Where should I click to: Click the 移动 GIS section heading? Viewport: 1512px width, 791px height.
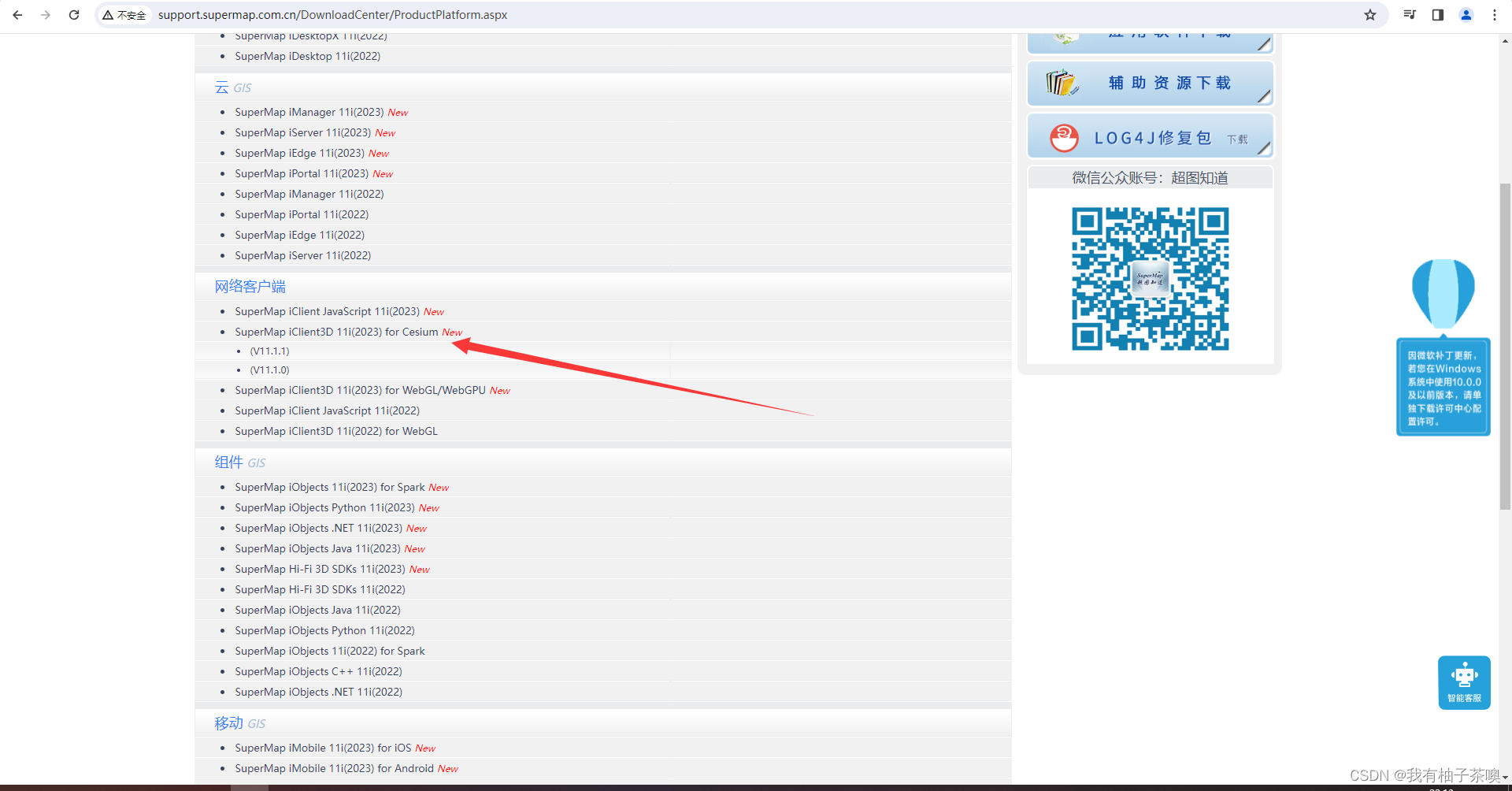pos(240,723)
